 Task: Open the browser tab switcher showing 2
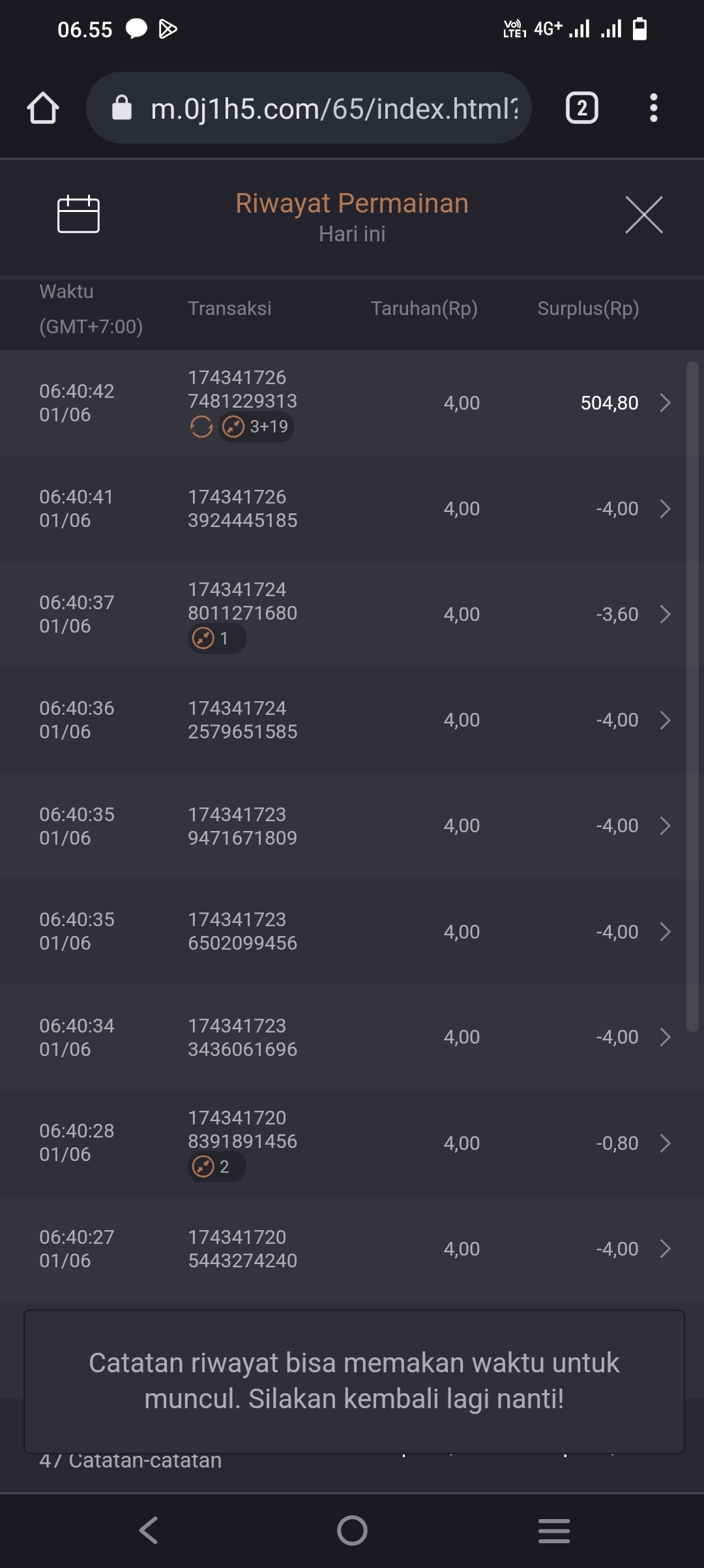(581, 108)
